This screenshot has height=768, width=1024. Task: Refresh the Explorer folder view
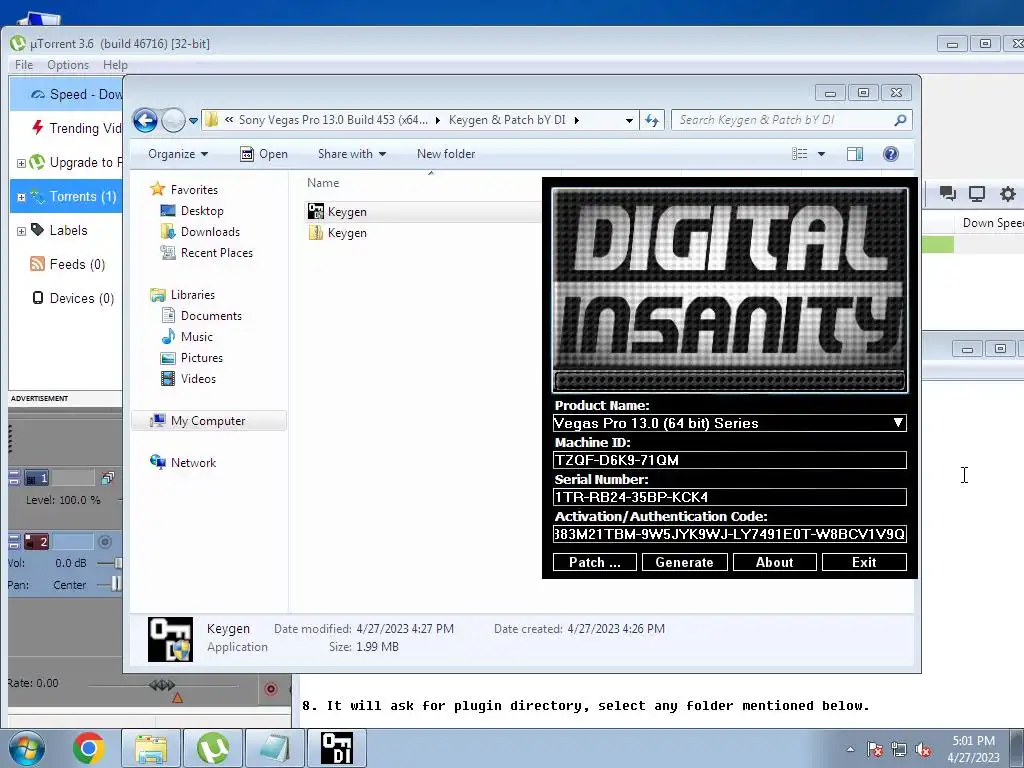[x=652, y=120]
